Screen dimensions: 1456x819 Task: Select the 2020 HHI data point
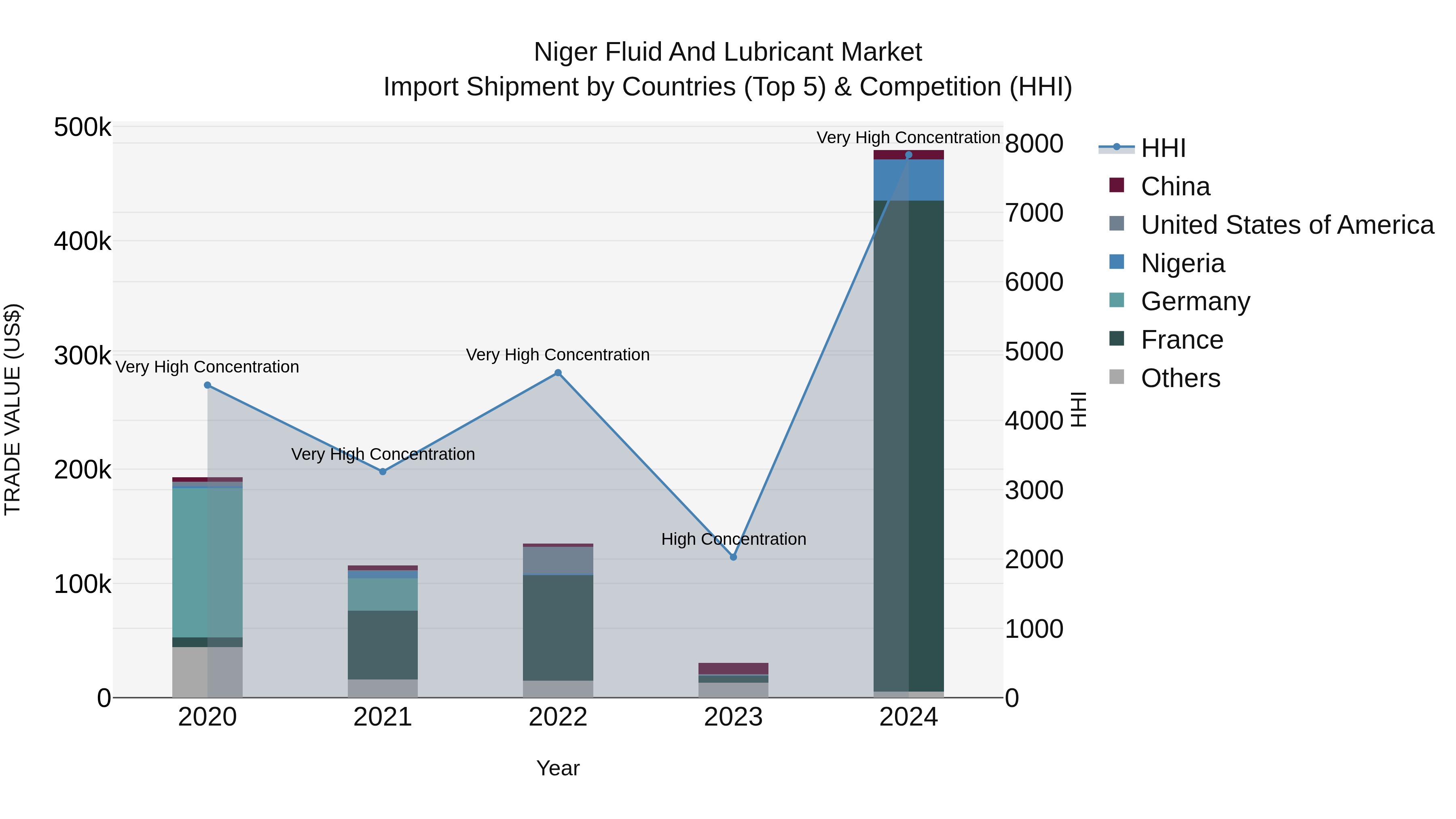[207, 385]
